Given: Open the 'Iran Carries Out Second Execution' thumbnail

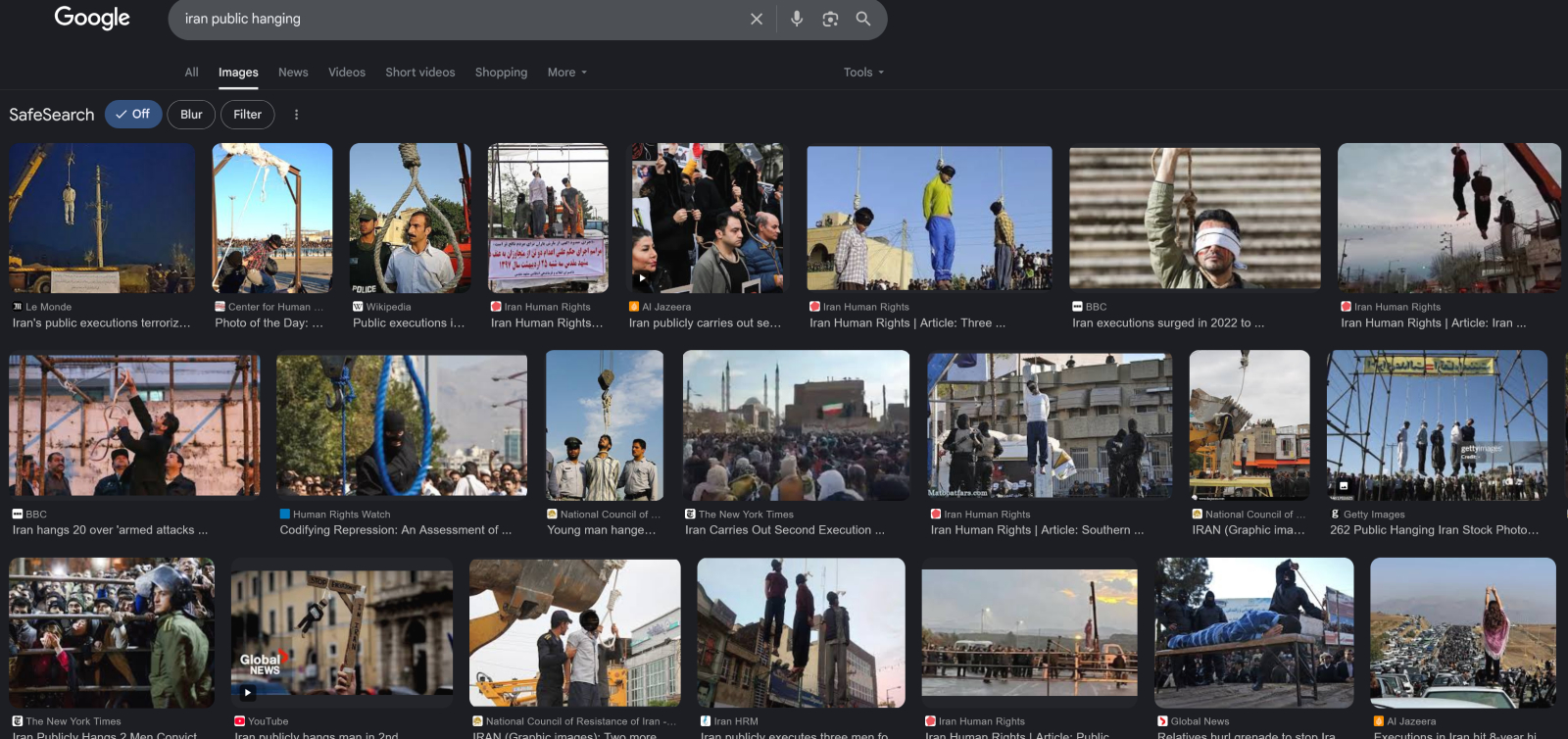Looking at the screenshot, I should [796, 425].
